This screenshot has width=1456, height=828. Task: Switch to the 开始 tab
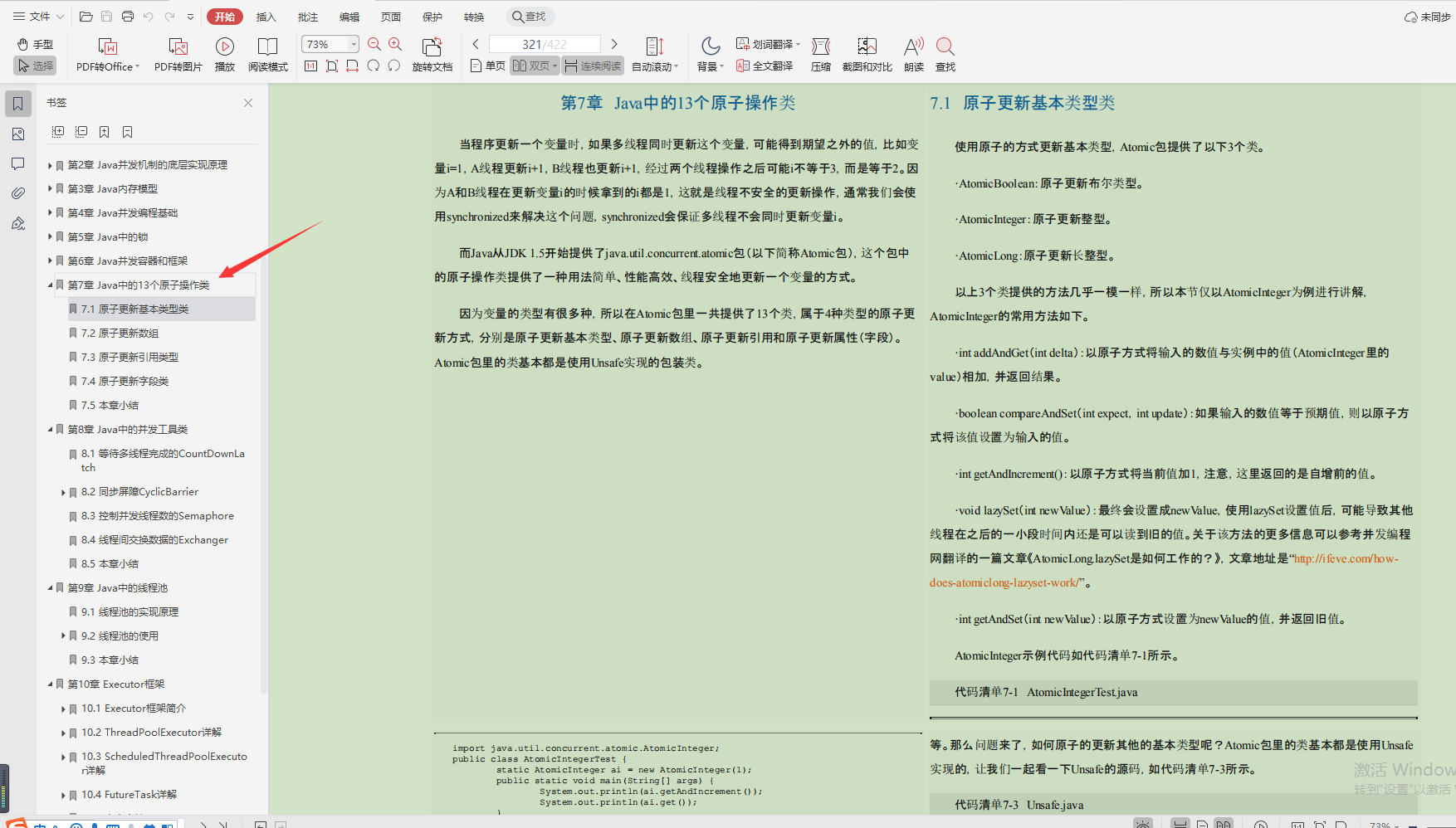click(225, 17)
